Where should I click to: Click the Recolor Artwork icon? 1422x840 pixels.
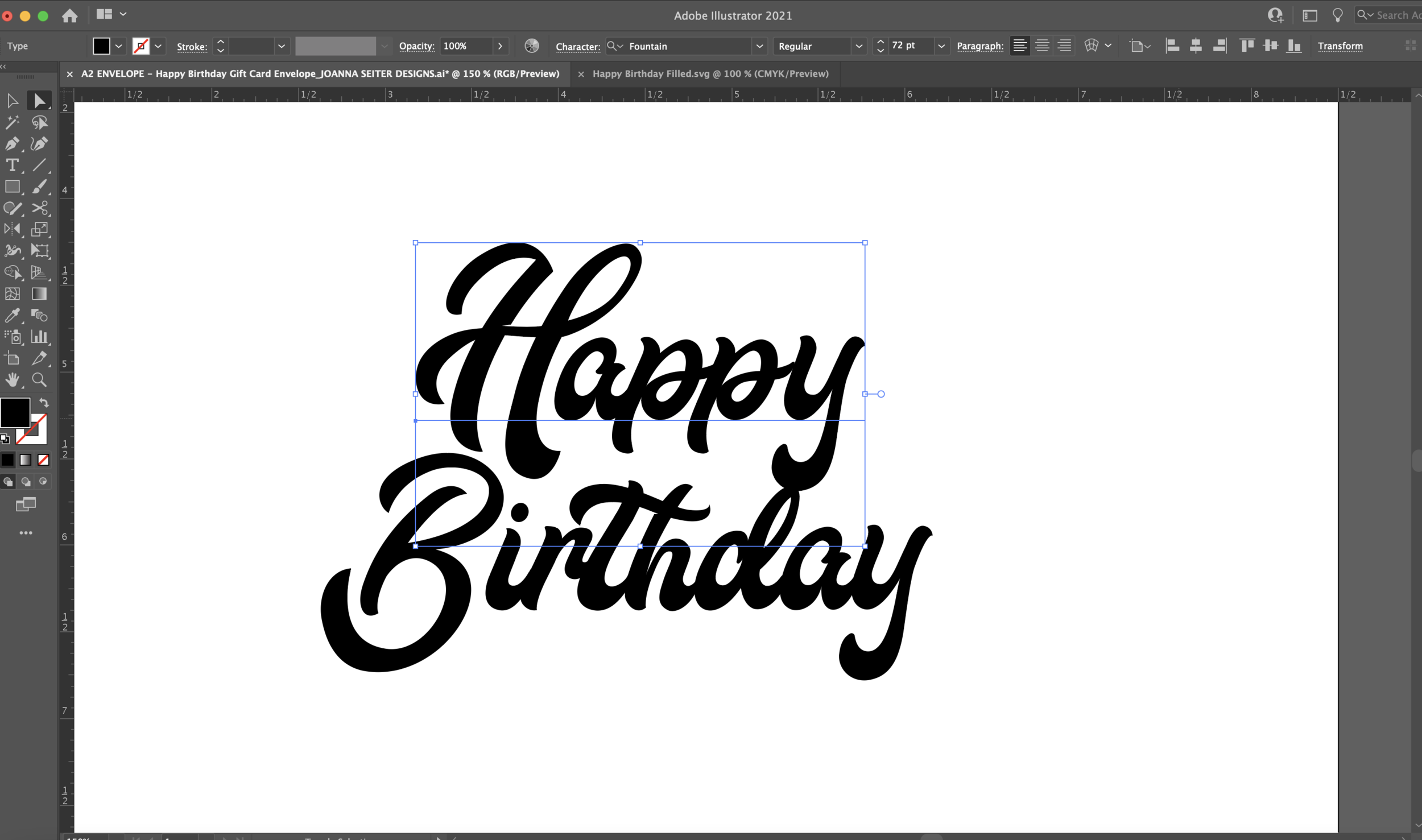531,46
